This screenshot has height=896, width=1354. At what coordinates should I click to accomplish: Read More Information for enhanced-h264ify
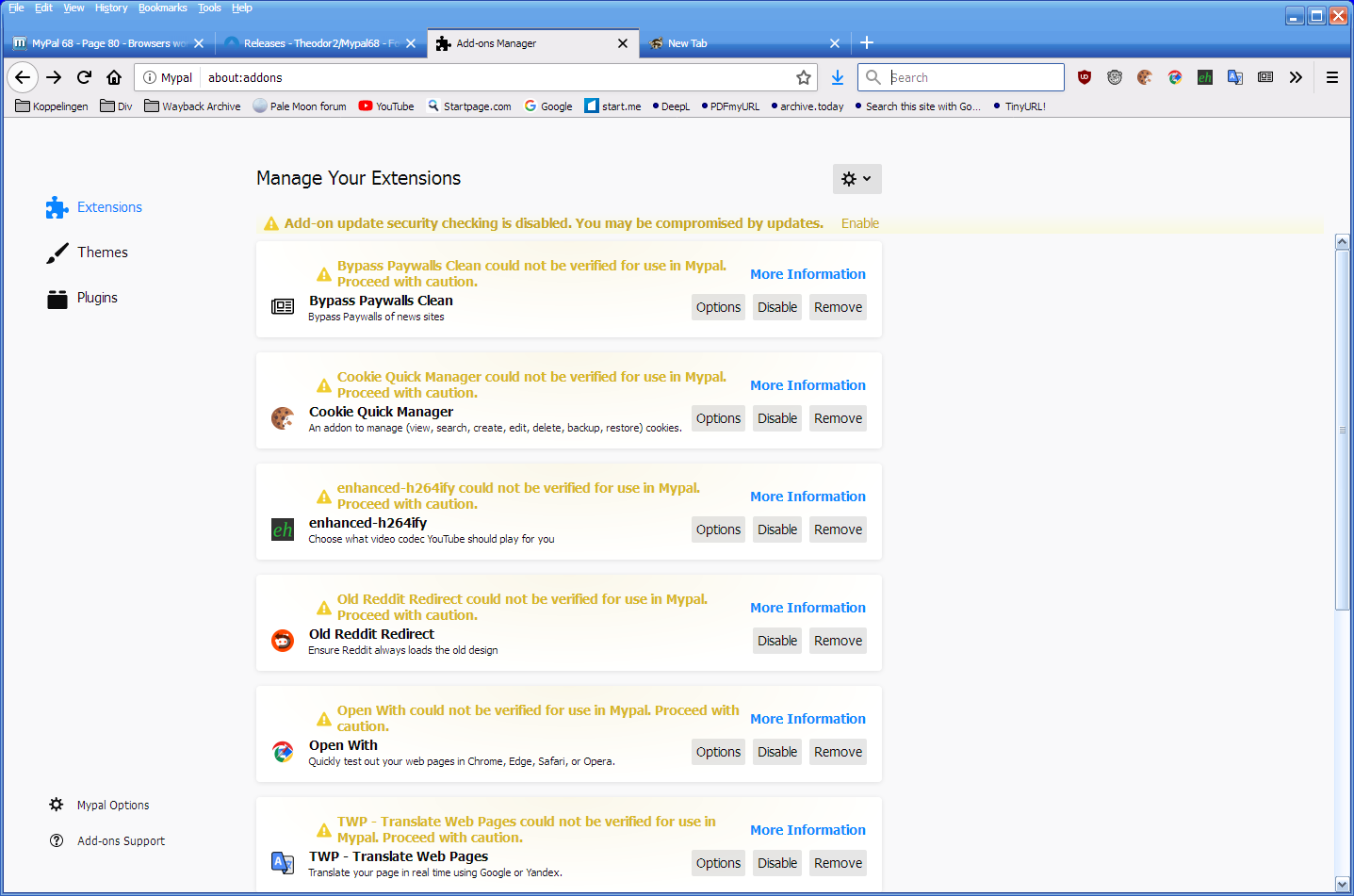pyautogui.click(x=808, y=497)
